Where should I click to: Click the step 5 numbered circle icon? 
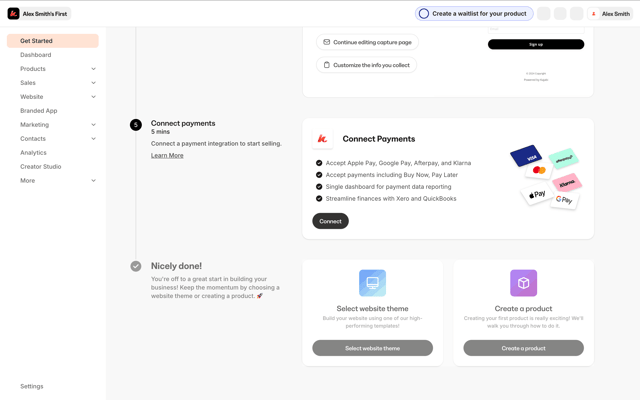(136, 125)
